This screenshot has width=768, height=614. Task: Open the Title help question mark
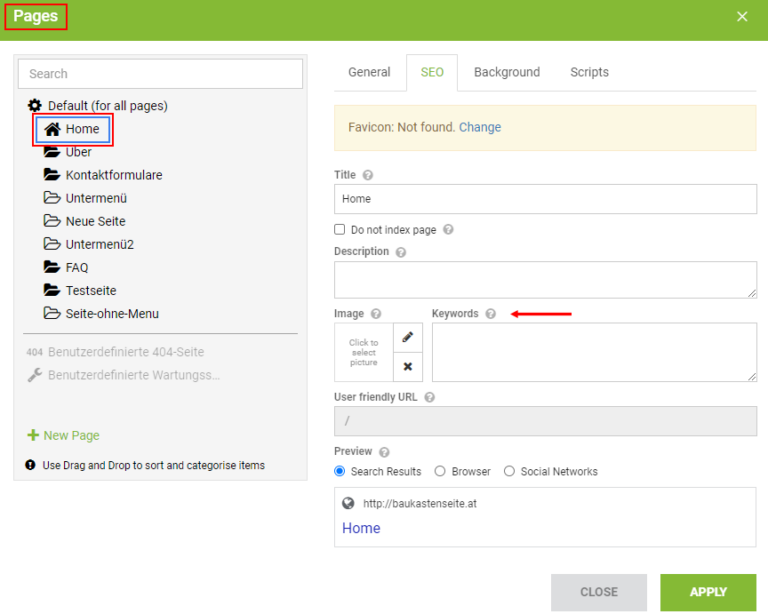point(368,175)
